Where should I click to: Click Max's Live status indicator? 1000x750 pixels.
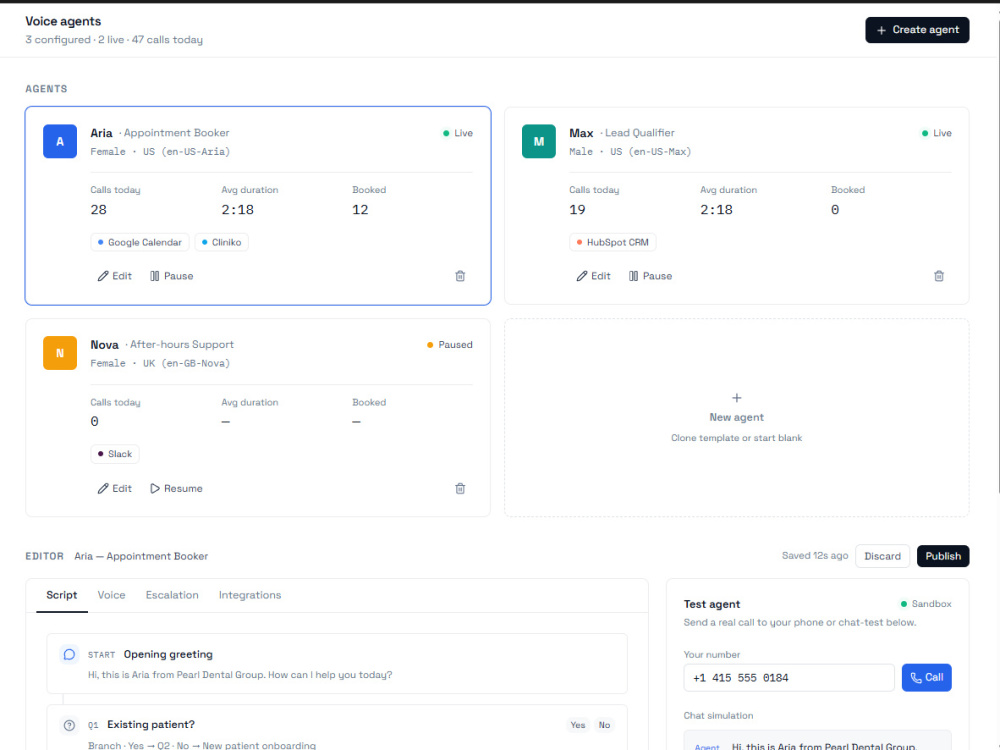(x=937, y=133)
